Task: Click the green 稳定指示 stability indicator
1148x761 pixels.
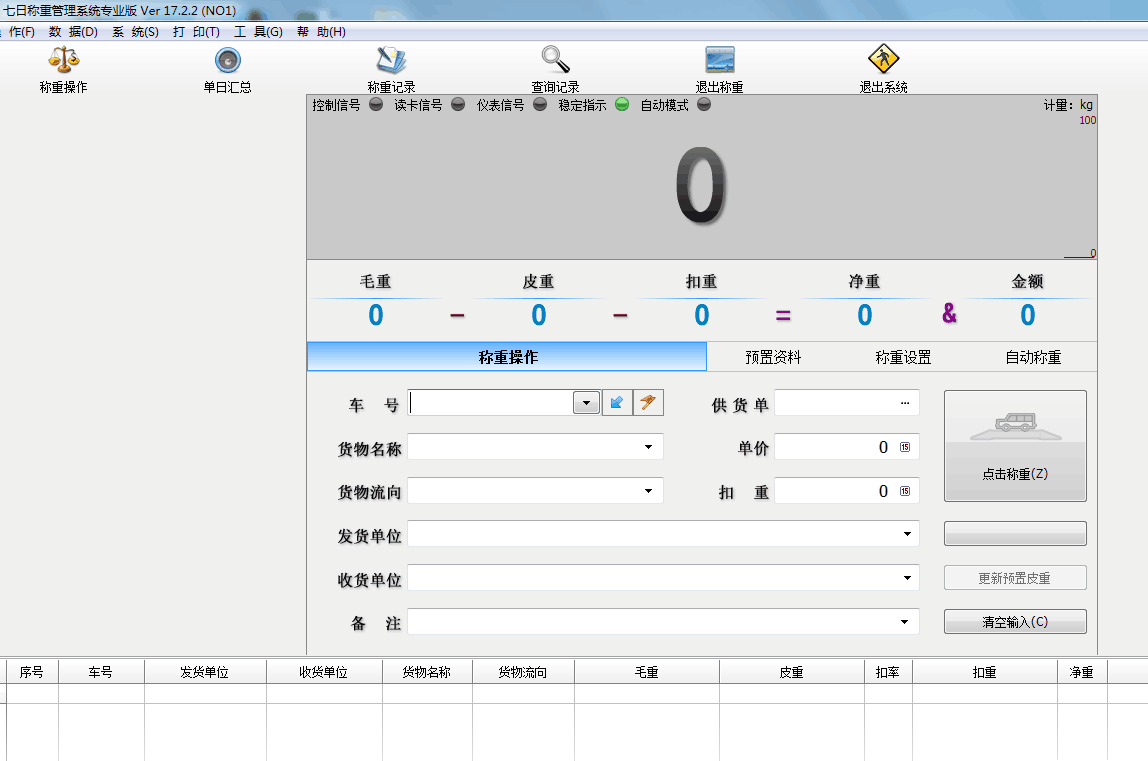Action: tap(623, 104)
